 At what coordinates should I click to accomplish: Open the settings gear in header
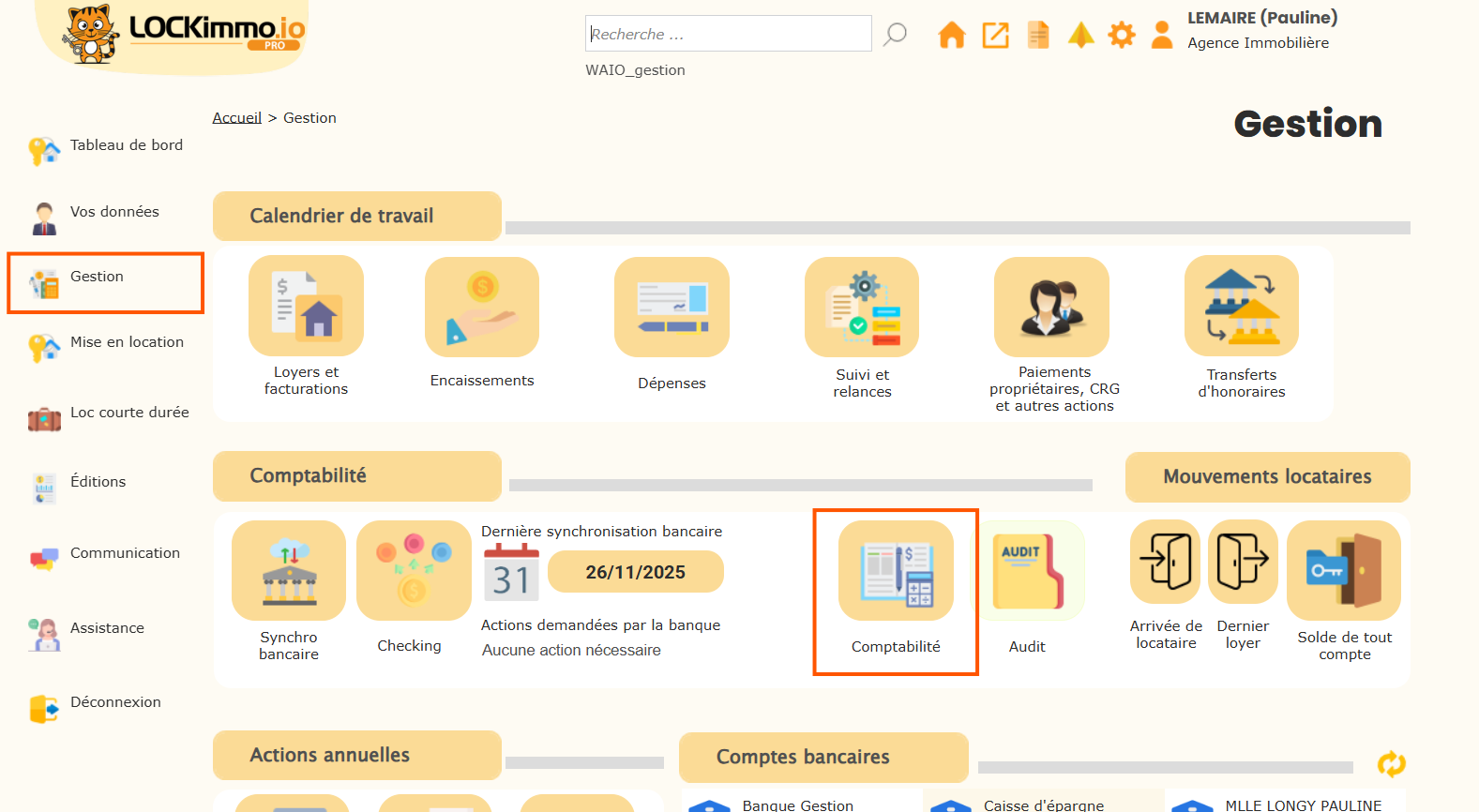click(1121, 36)
